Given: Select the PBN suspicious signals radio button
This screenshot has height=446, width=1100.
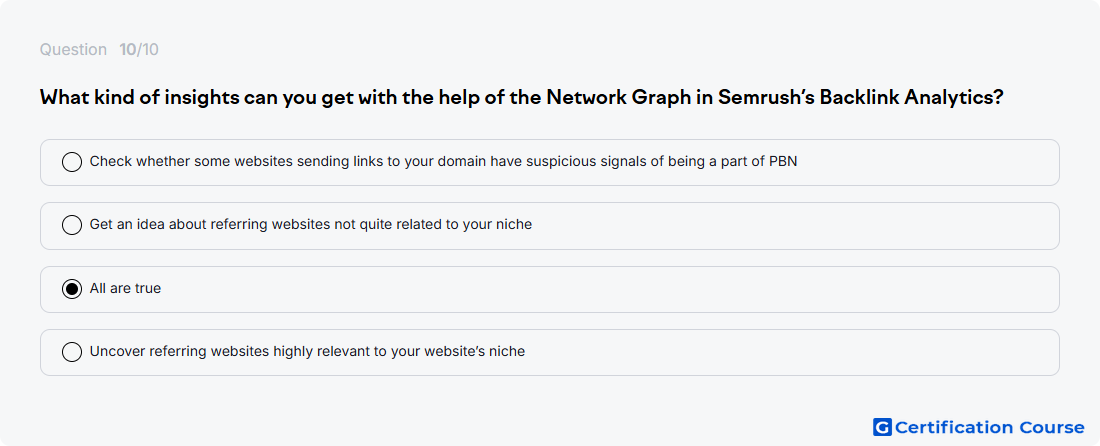Looking at the screenshot, I should point(72,162).
